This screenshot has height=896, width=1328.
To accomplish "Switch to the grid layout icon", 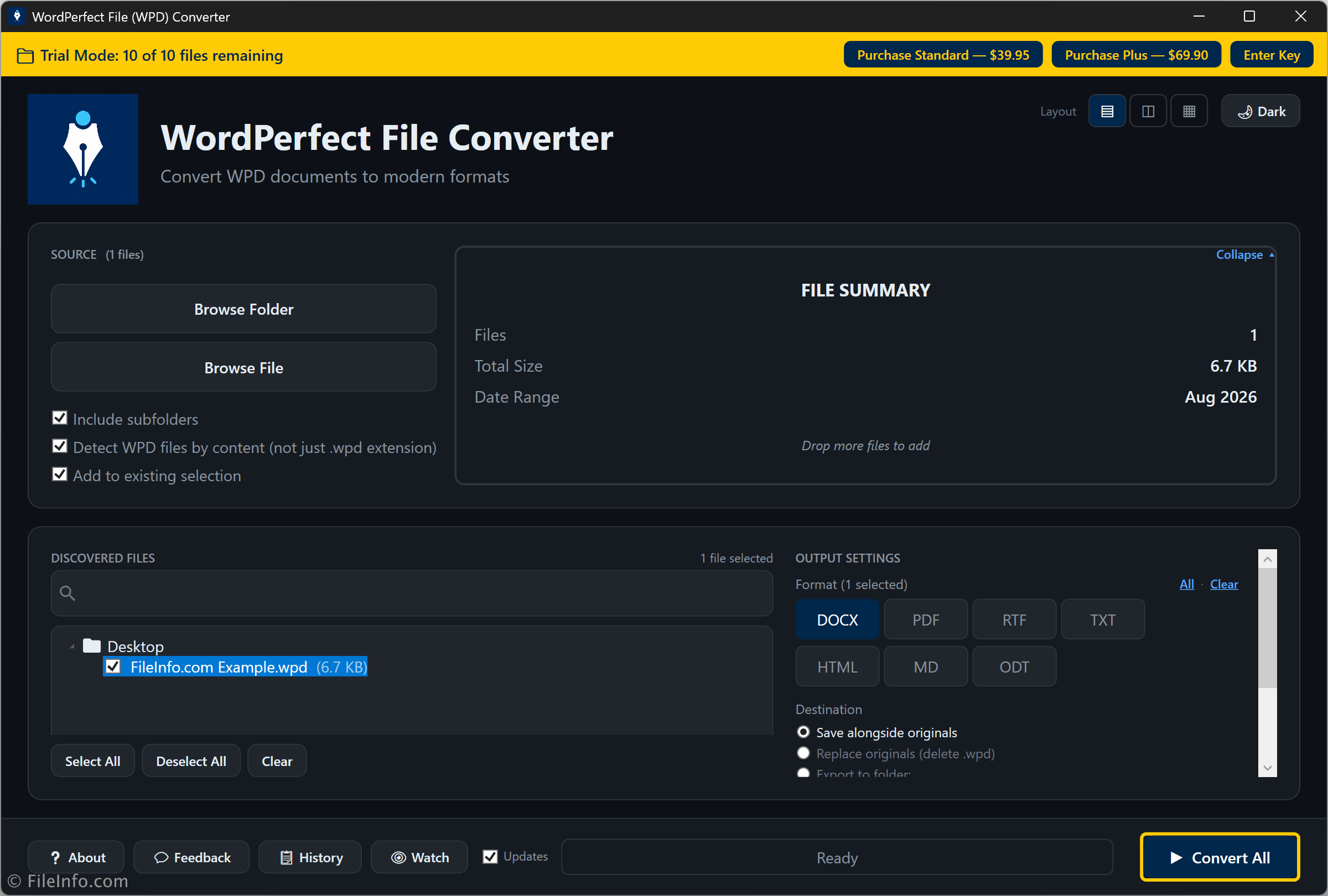I will [1189, 111].
